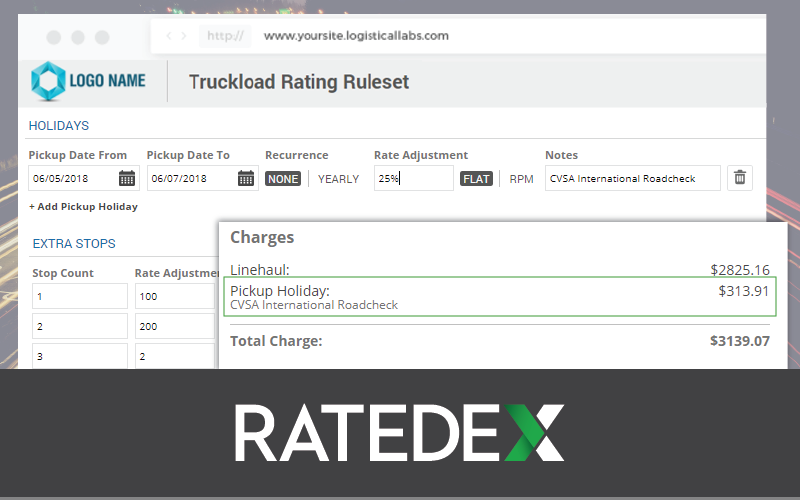
Task: Click the browser URL www.yoursite.logisticallabs.com
Action: tap(356, 36)
